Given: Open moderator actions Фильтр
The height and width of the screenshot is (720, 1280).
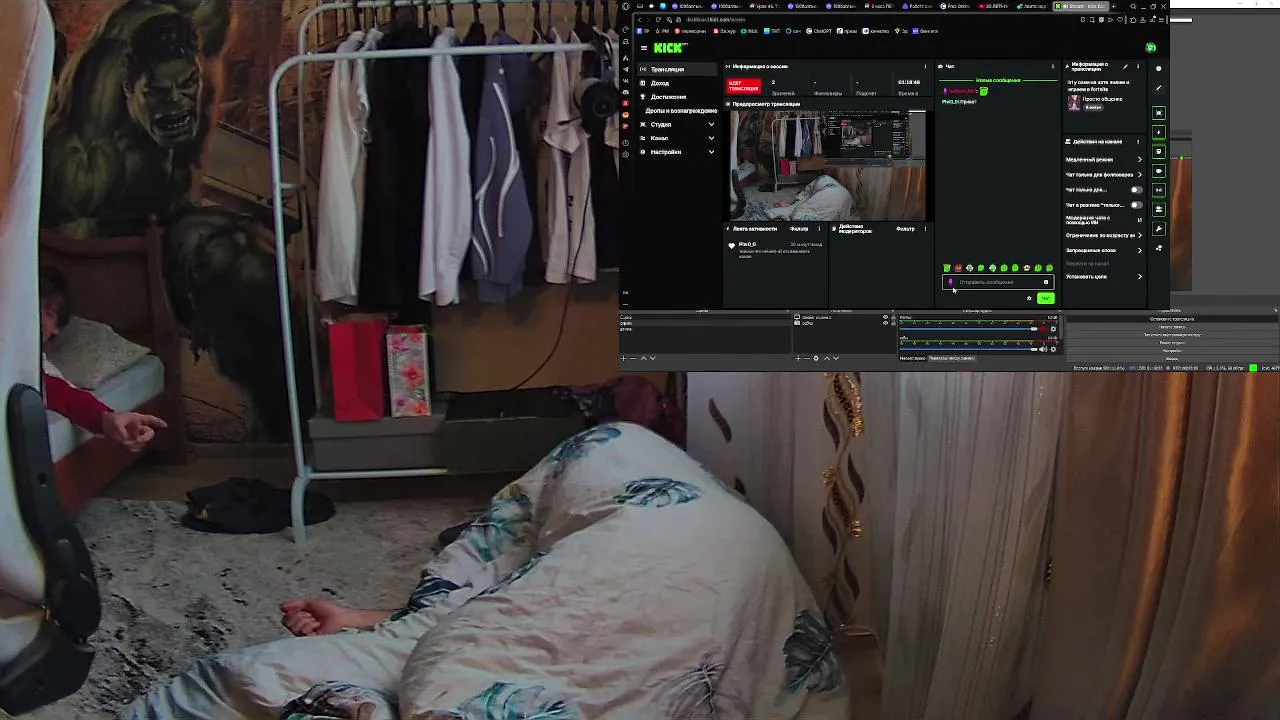Looking at the screenshot, I should 905,229.
